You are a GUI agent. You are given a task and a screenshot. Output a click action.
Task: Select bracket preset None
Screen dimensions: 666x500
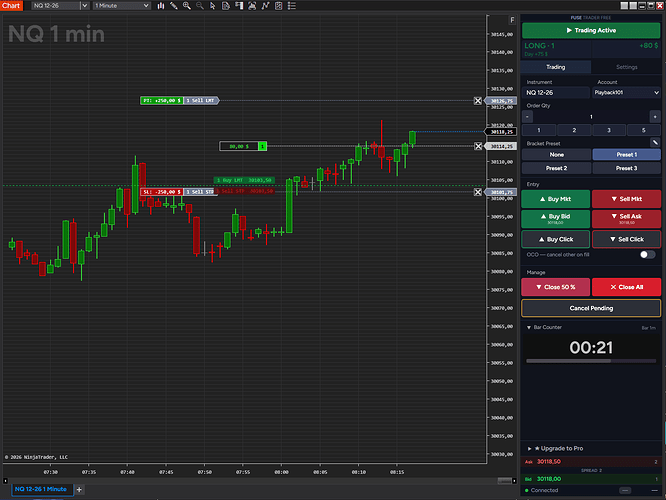pyautogui.click(x=556, y=155)
